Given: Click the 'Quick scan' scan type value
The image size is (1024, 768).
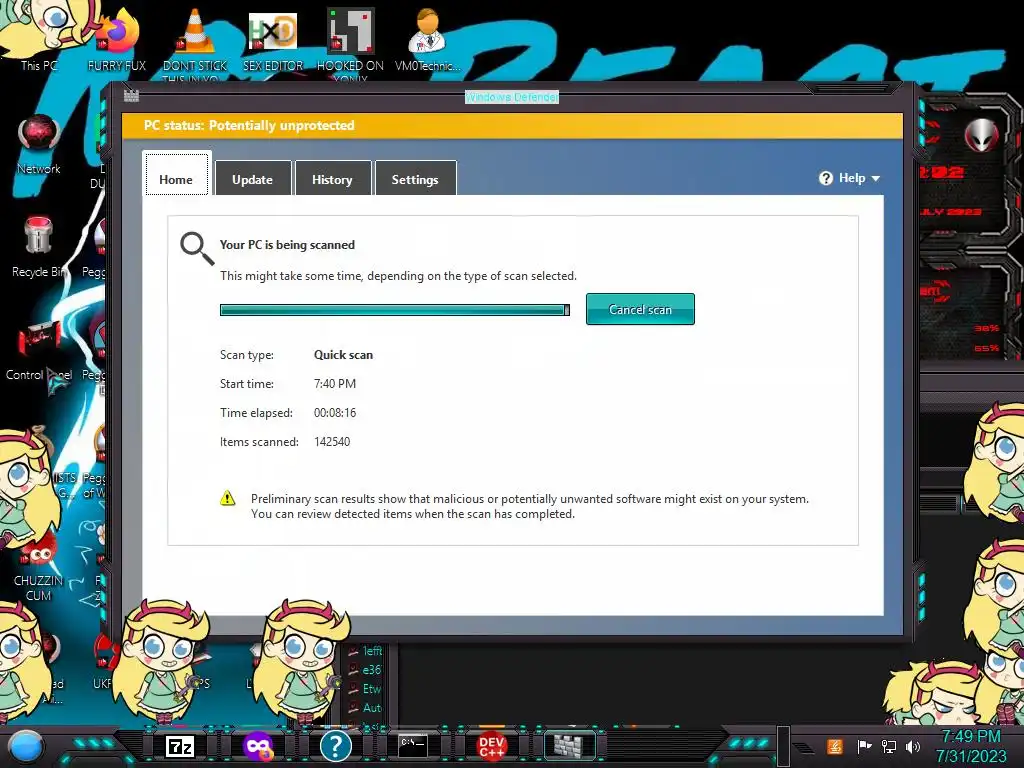Looking at the screenshot, I should pyautogui.click(x=344, y=355).
